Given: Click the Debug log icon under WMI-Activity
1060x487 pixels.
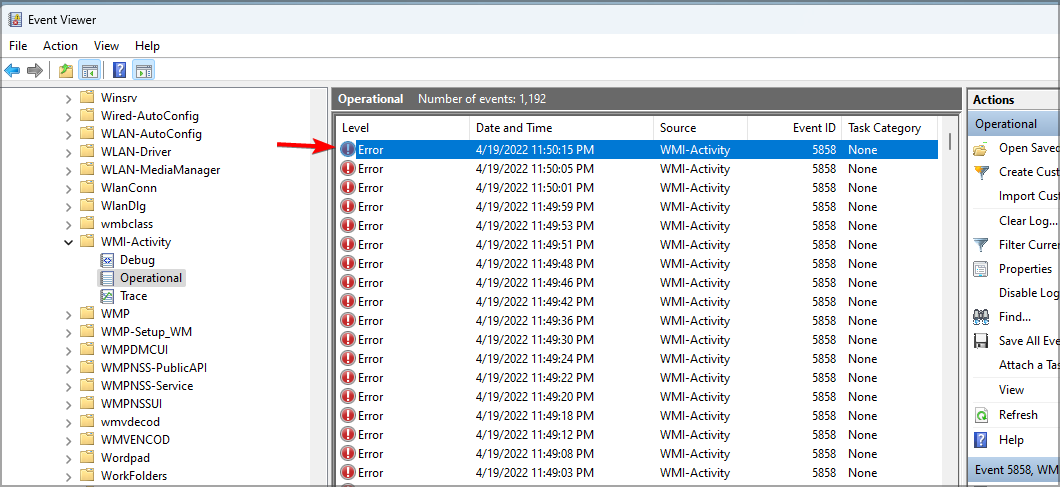Looking at the screenshot, I should coord(107,260).
